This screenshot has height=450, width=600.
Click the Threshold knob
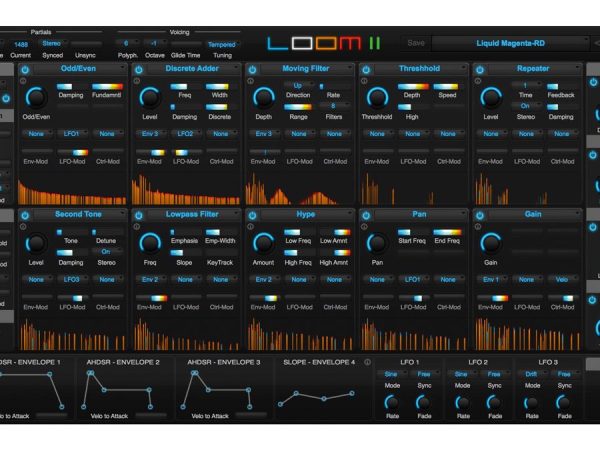377,98
